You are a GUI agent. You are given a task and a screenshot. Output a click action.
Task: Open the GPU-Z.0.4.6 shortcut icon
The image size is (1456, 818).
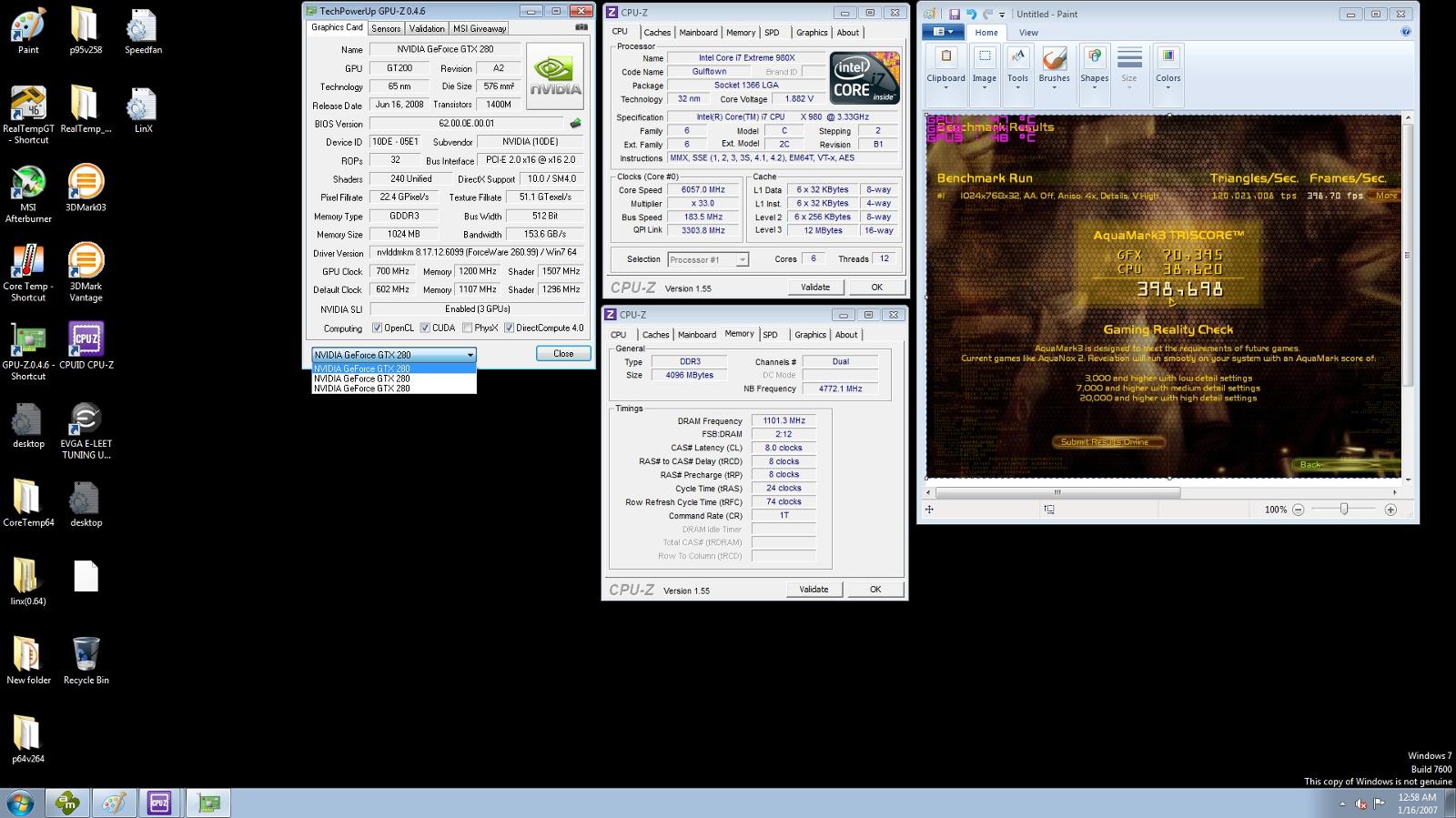click(28, 351)
